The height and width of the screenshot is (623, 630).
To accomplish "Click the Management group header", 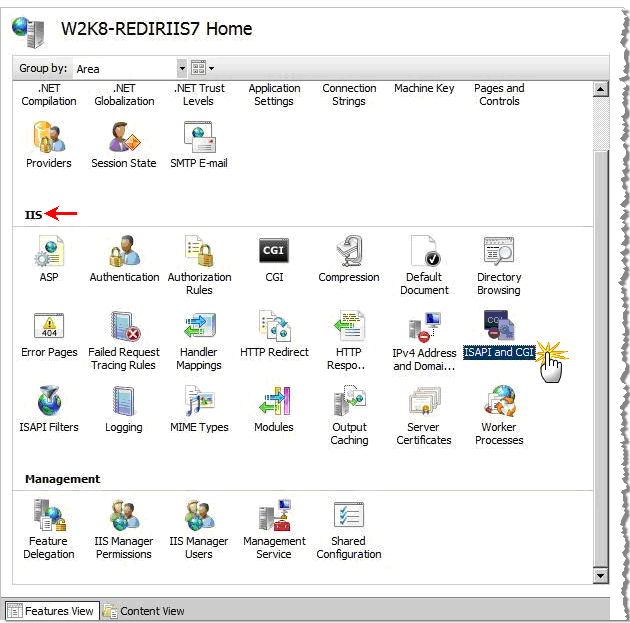I will (62, 479).
